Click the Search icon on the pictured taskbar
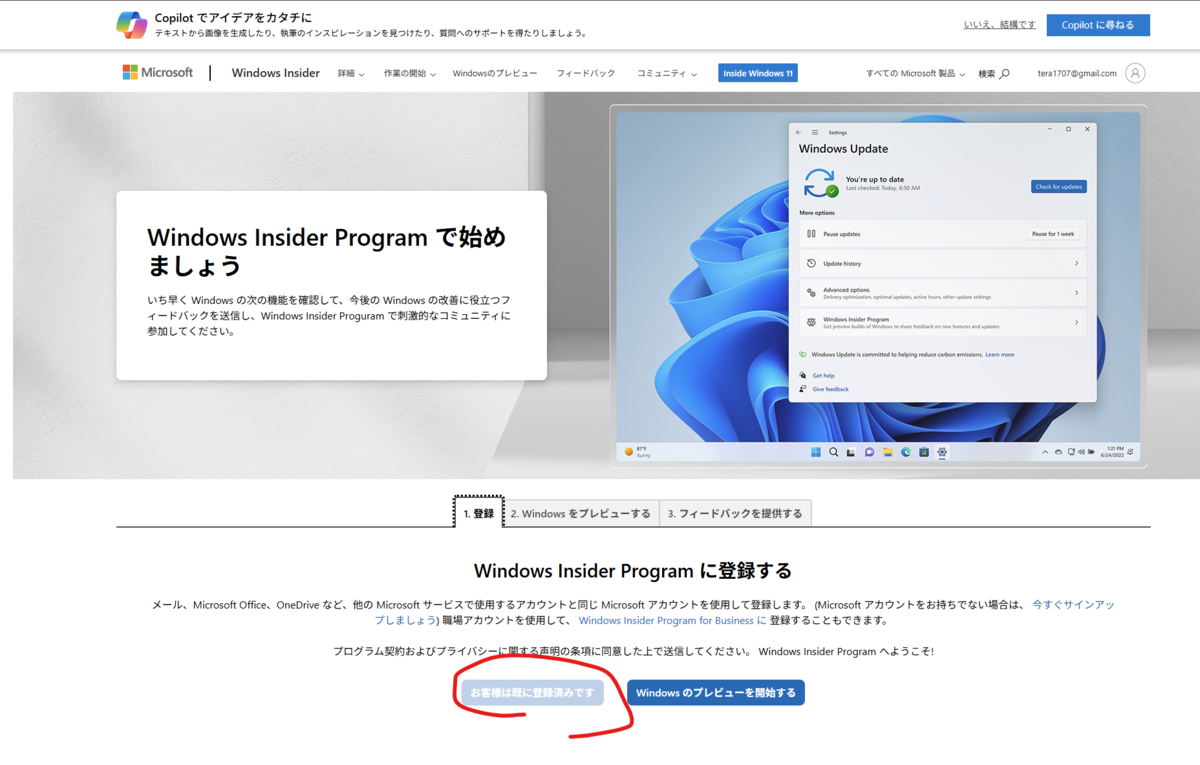The width and height of the screenshot is (1200, 765). click(x=833, y=452)
